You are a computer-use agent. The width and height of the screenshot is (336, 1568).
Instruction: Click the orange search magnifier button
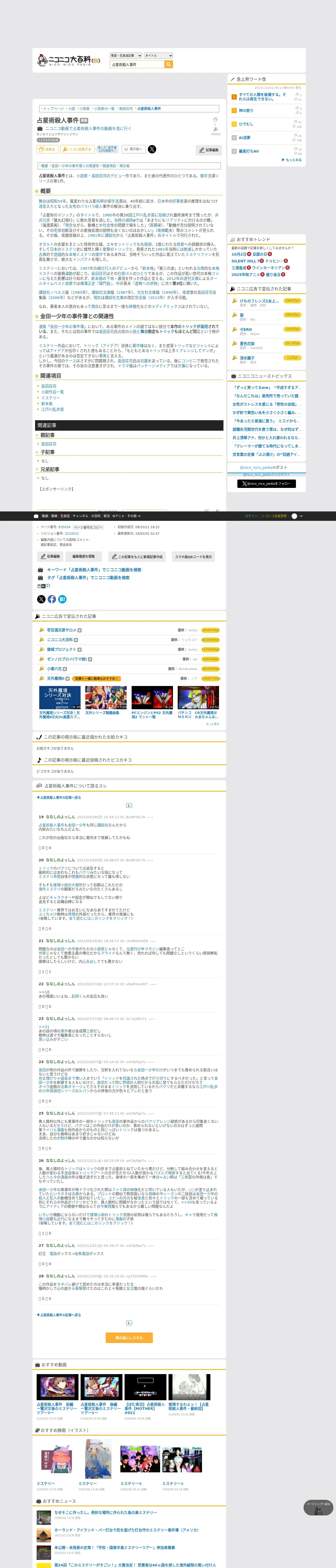tap(169, 65)
